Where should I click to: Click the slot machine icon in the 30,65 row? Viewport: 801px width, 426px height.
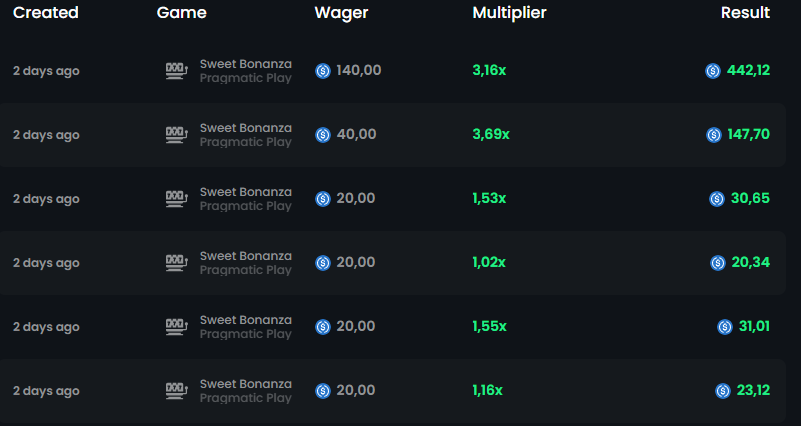click(177, 198)
